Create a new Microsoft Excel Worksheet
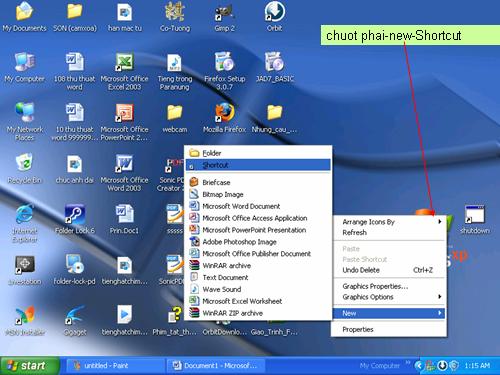The width and height of the screenshot is (500, 375). coord(258,301)
